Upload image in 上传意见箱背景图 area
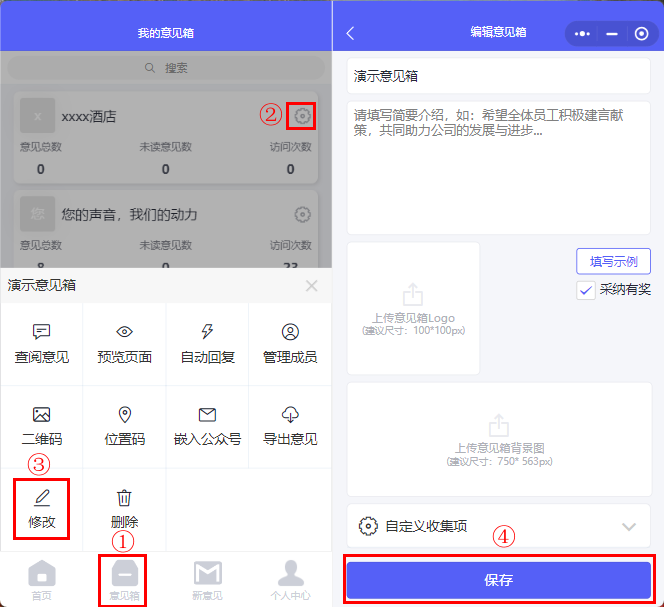Viewport: 664px width, 607px height. click(499, 439)
